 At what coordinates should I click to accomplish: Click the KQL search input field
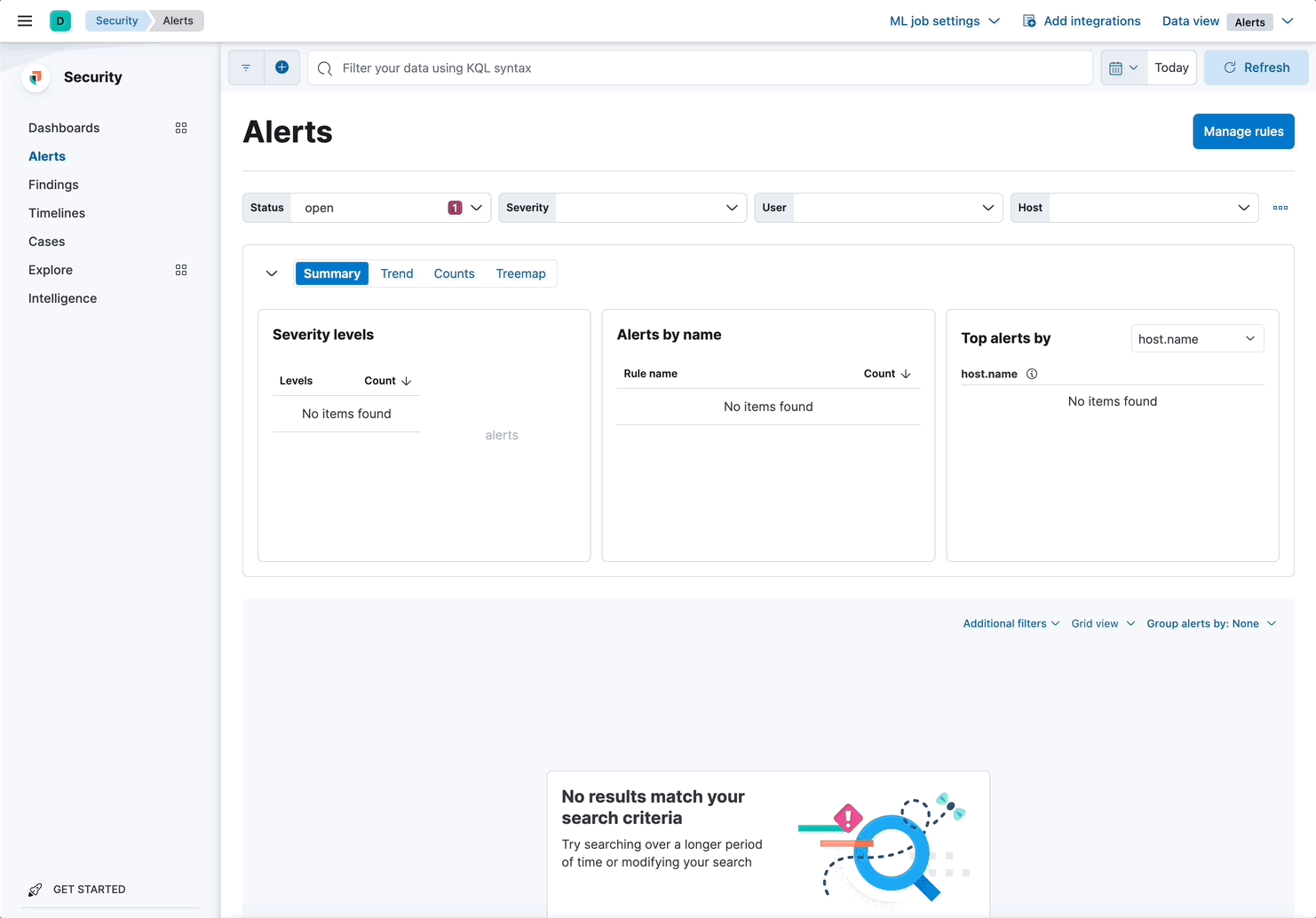point(700,67)
